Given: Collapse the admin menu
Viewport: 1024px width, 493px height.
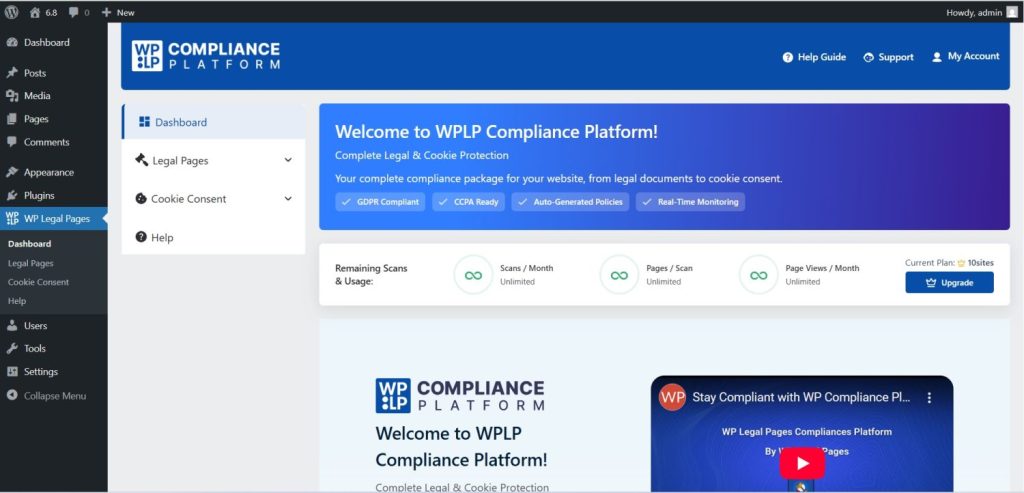Looking at the screenshot, I should (54, 396).
